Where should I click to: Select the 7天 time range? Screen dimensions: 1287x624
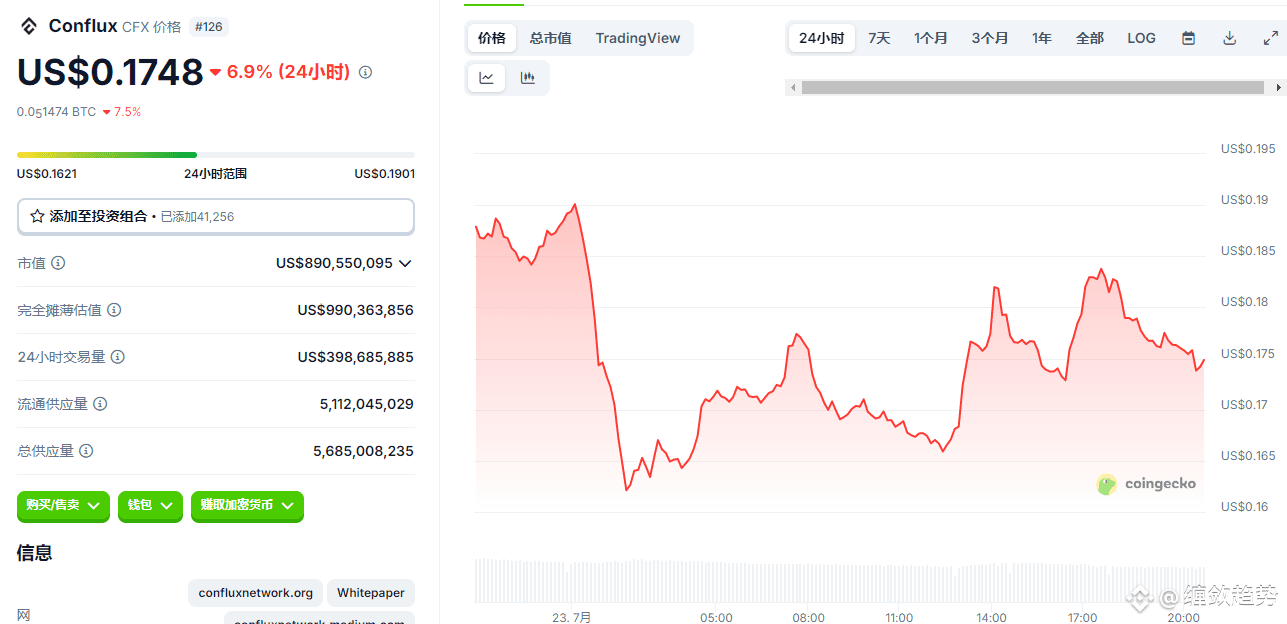pyautogui.click(x=879, y=38)
